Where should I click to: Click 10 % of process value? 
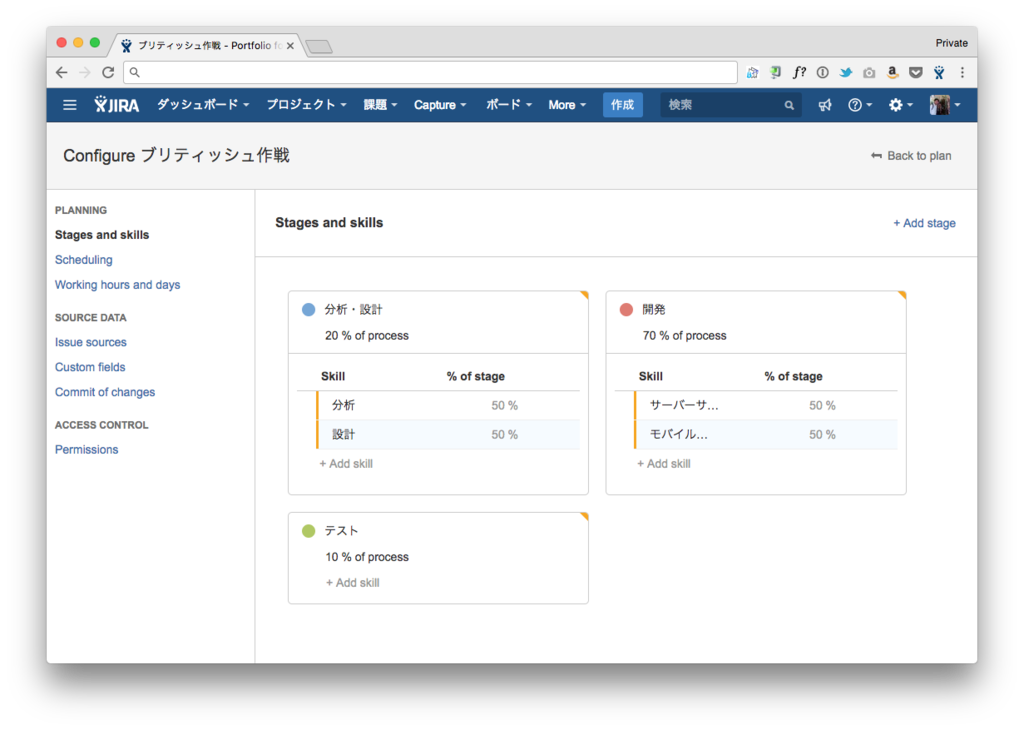tap(367, 557)
